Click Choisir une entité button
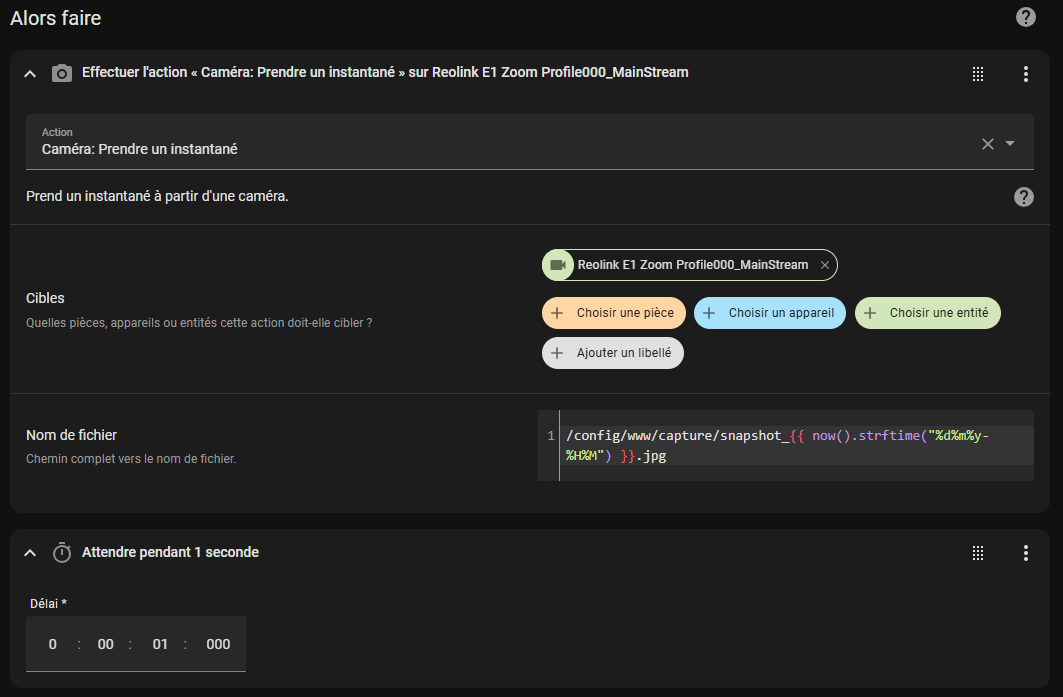Screen dimensions: 1063x697 (x=927, y=313)
